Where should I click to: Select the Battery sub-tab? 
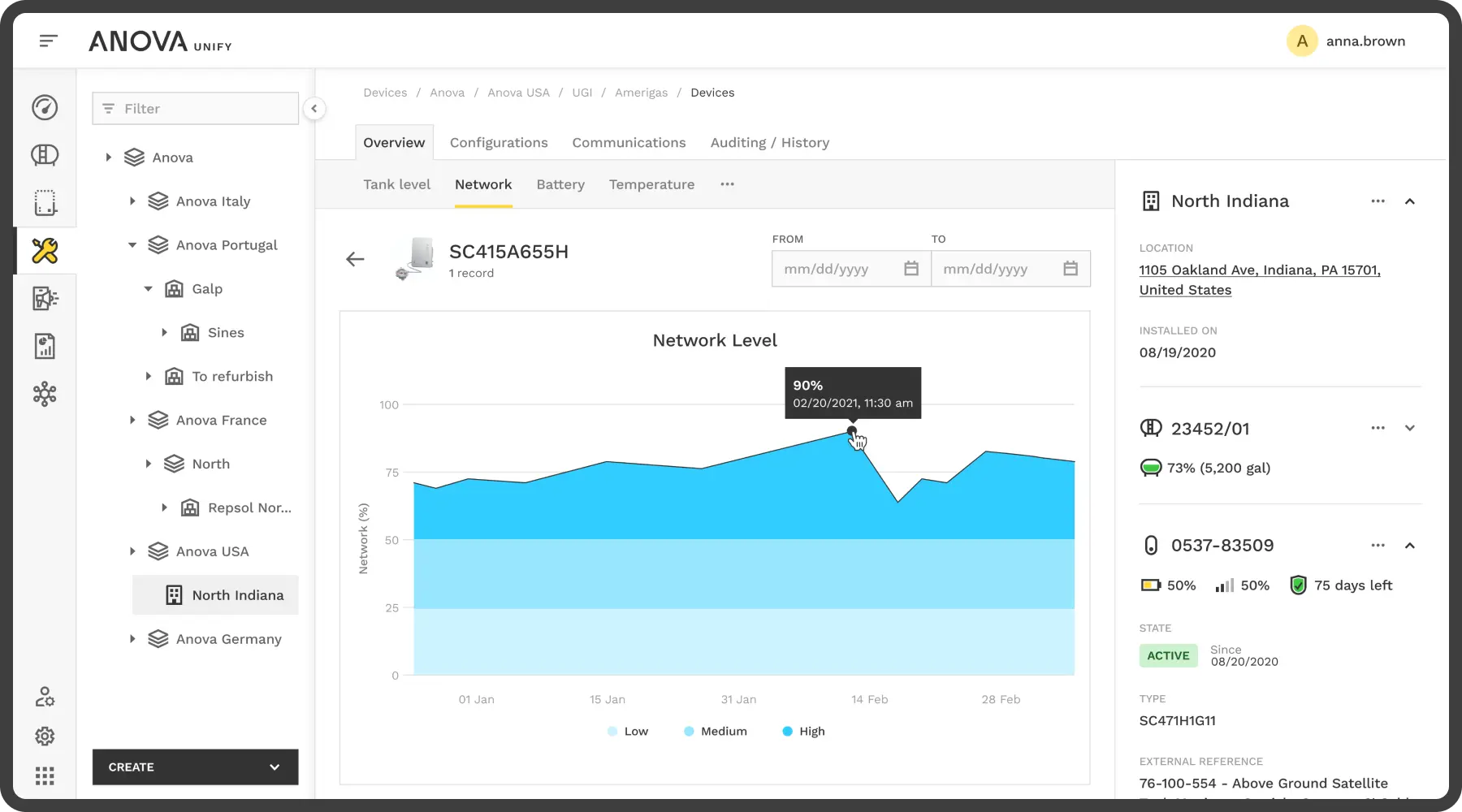560,185
